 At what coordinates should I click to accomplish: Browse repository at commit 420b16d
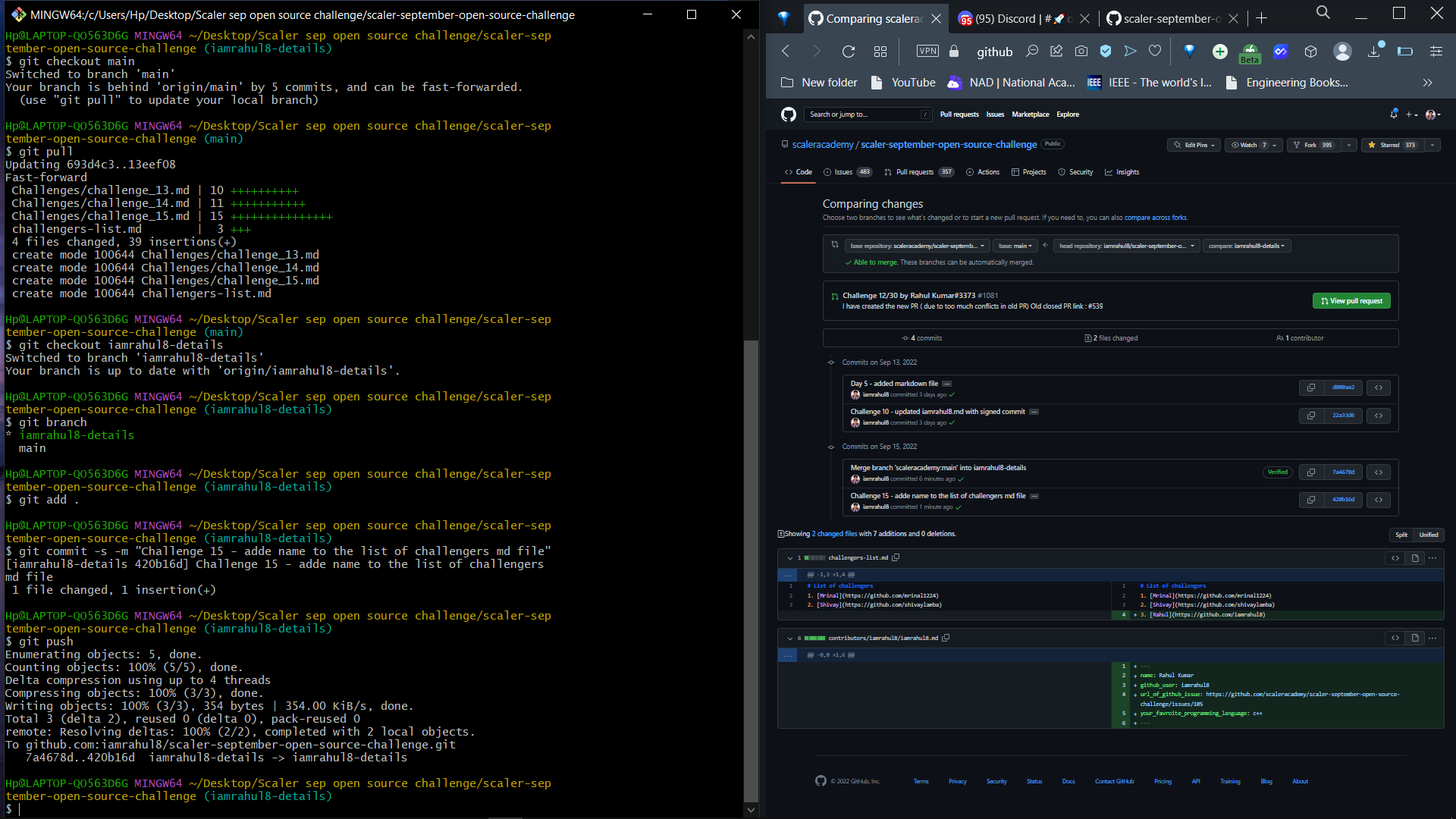[1379, 500]
